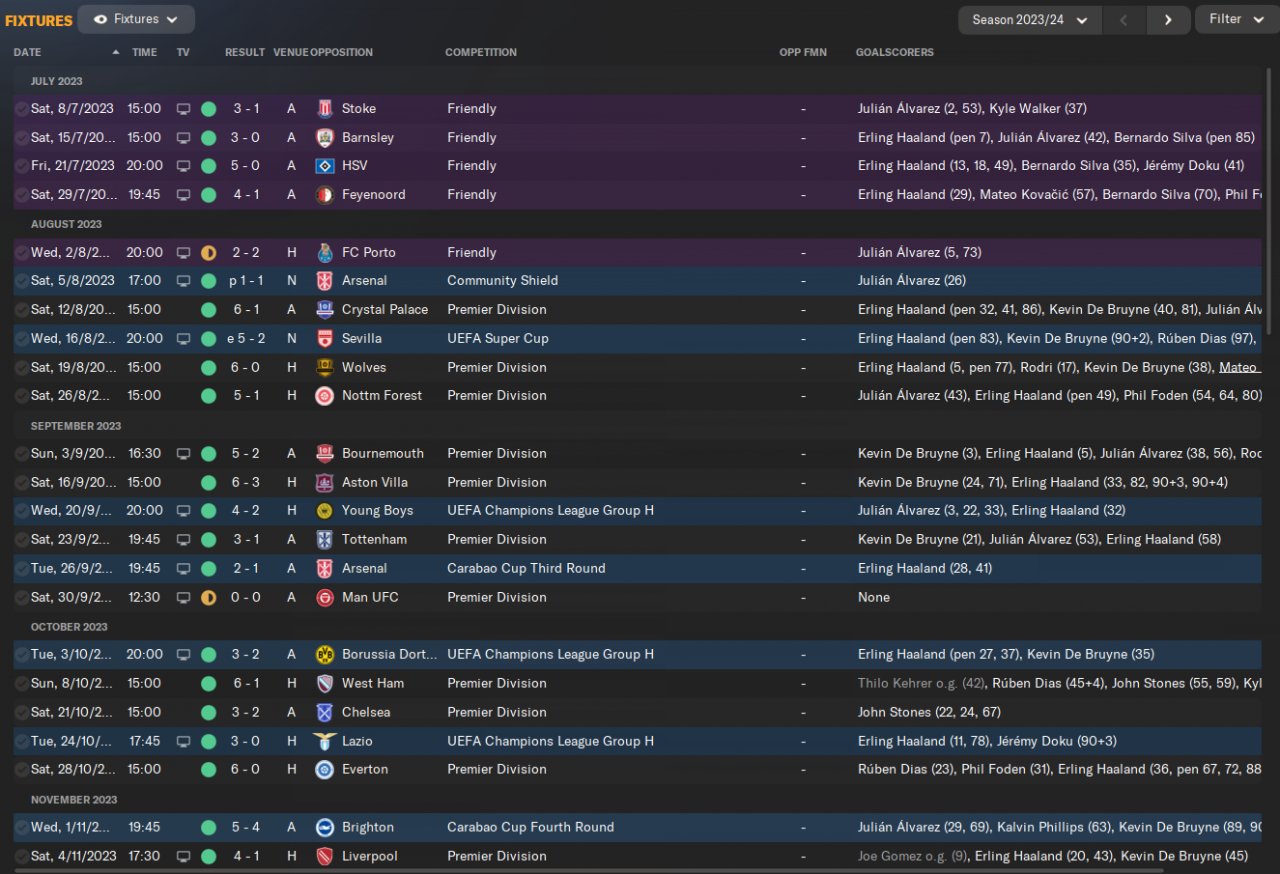Select the Man UFC fixture score 0 - 0
Screen dimensions: 1280x874
click(x=245, y=598)
